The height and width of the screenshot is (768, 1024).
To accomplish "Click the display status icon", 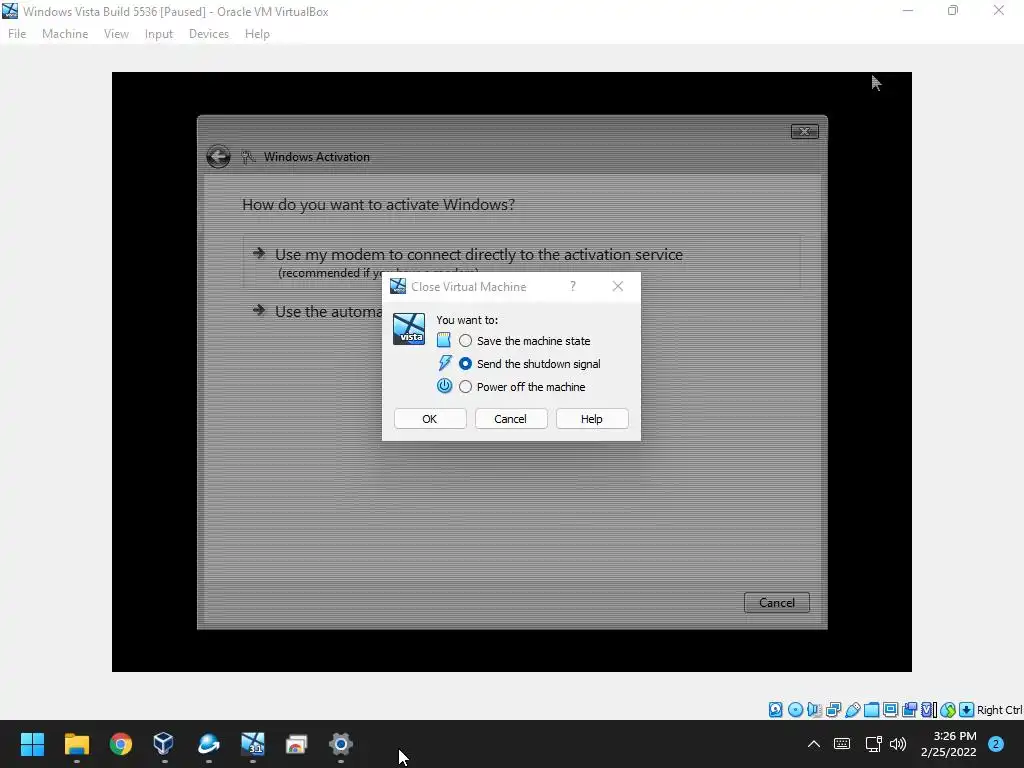I will 890,710.
